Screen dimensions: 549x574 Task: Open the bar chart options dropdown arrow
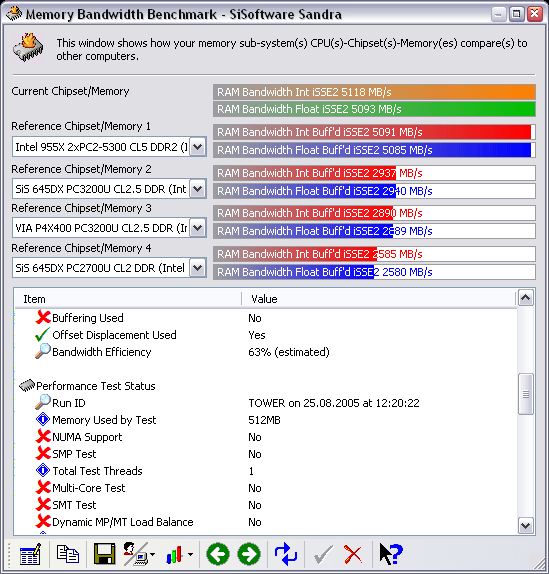tap(190, 554)
